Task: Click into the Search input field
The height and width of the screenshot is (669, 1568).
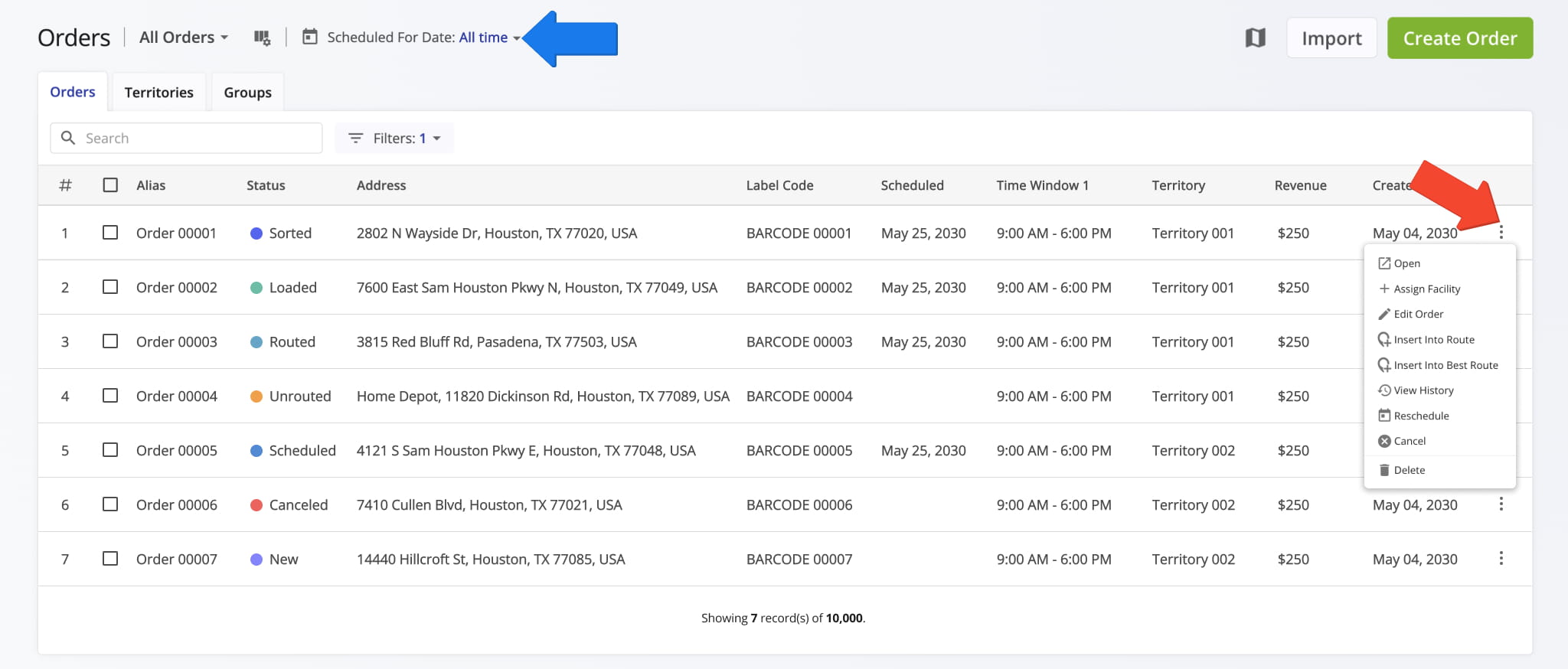Action: coord(186,138)
